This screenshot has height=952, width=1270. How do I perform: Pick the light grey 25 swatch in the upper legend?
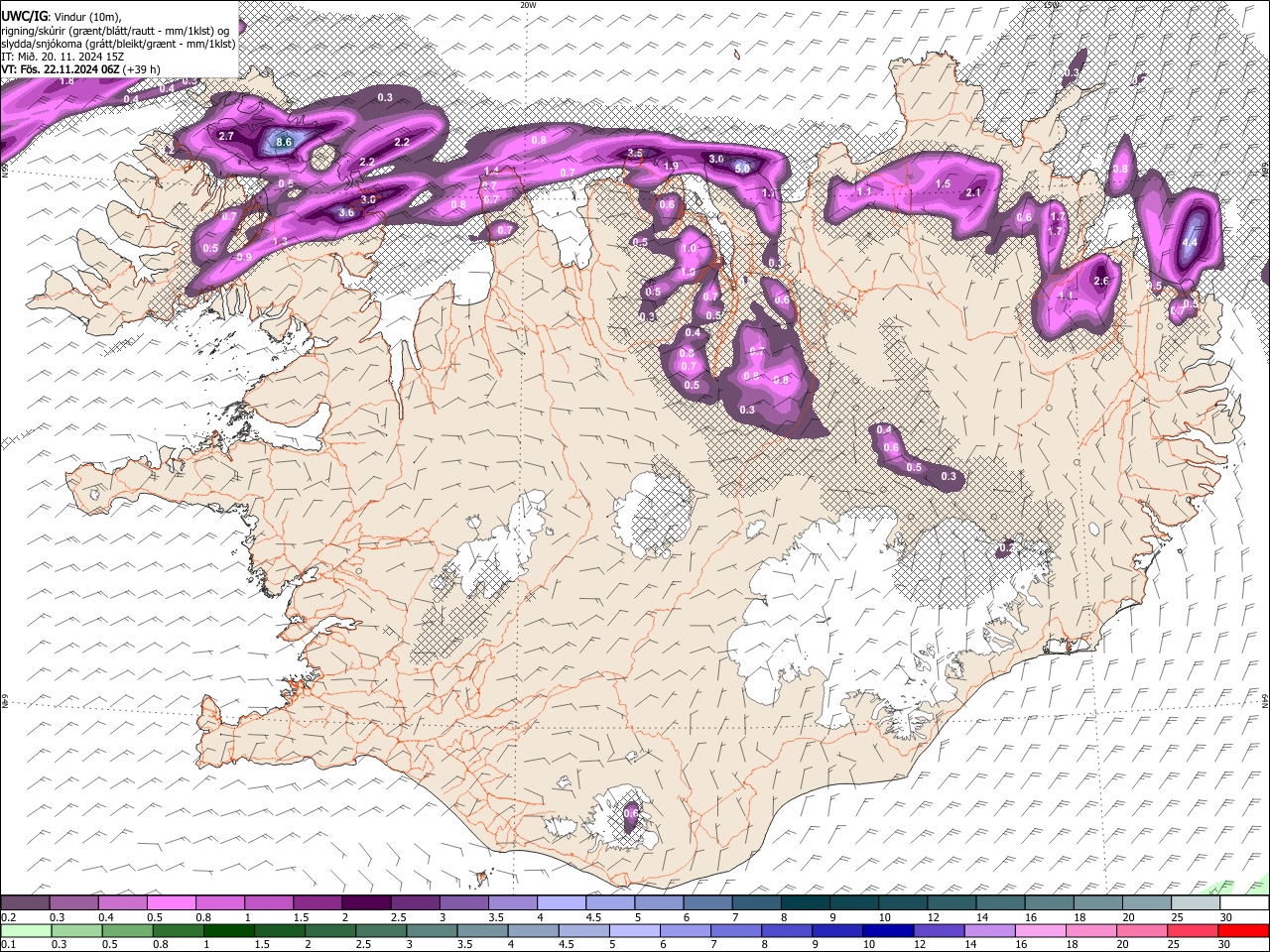pos(1195,903)
